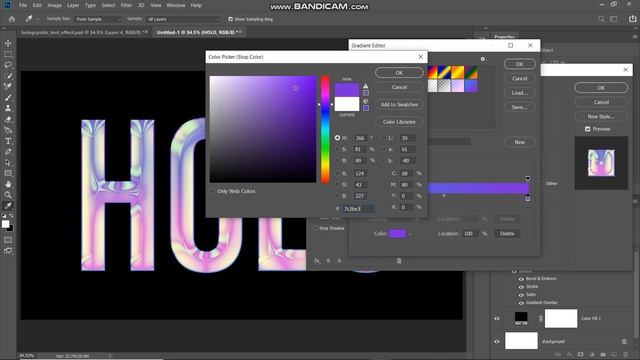640x360 pixels.
Task: Hide the Gradient Overlay effect
Action: click(521, 303)
